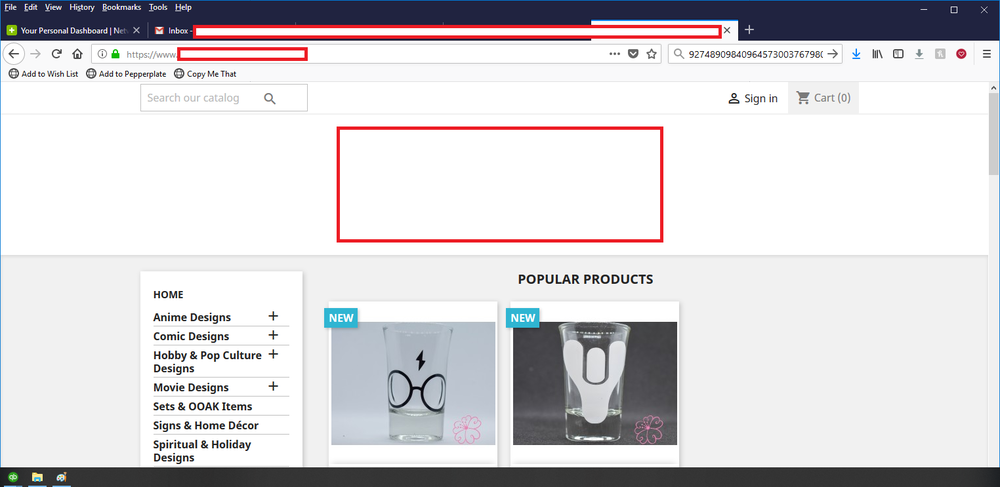Open Movie Designs category link
Screen dimensions: 1000x487
[x=191, y=387]
